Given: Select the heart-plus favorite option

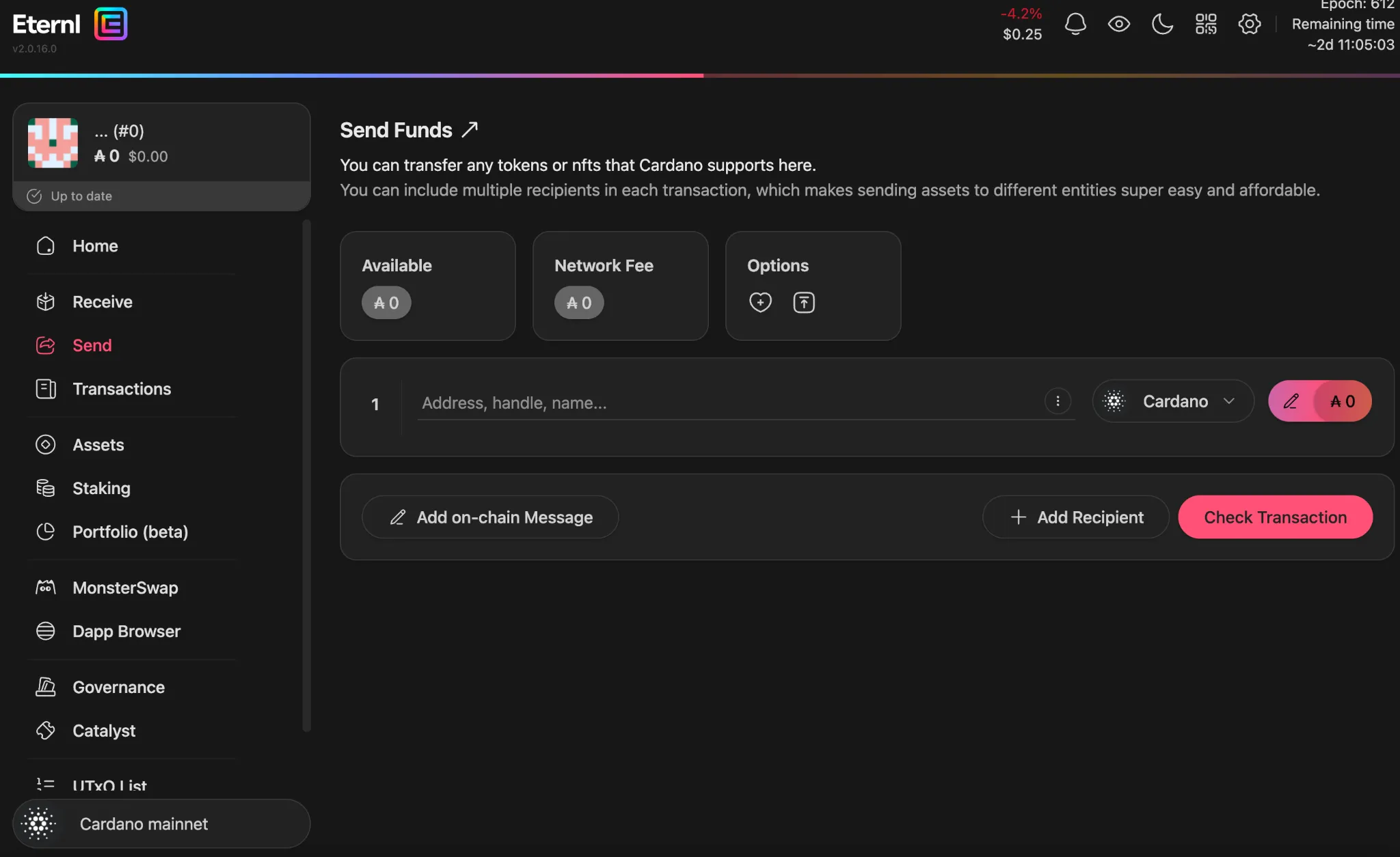Looking at the screenshot, I should coord(761,302).
